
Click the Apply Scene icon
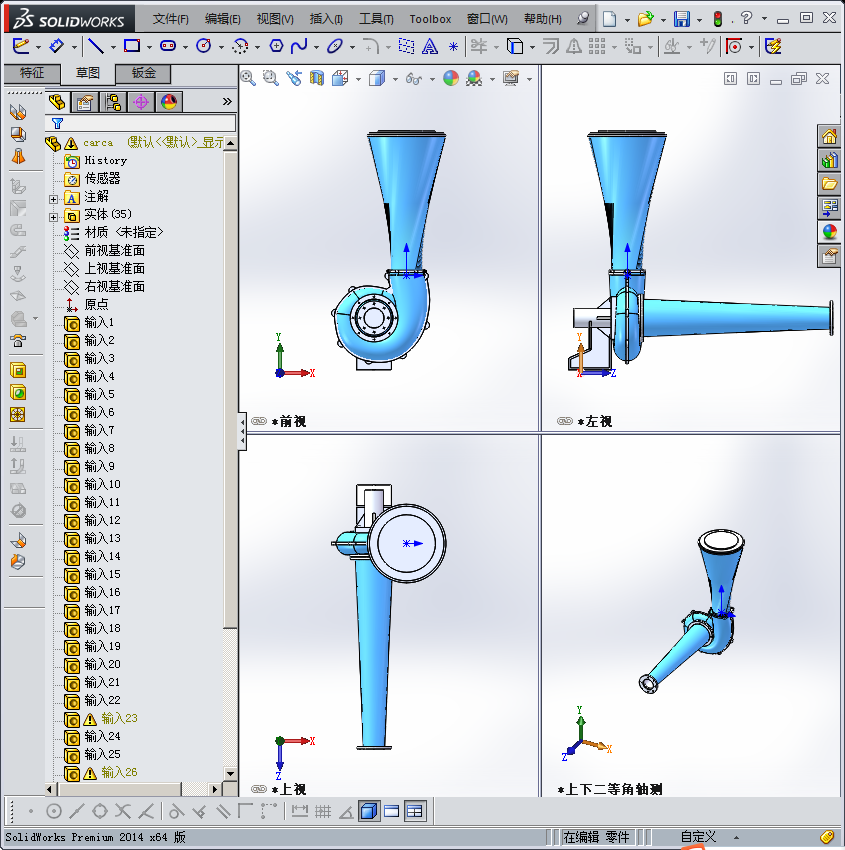[x=474, y=79]
